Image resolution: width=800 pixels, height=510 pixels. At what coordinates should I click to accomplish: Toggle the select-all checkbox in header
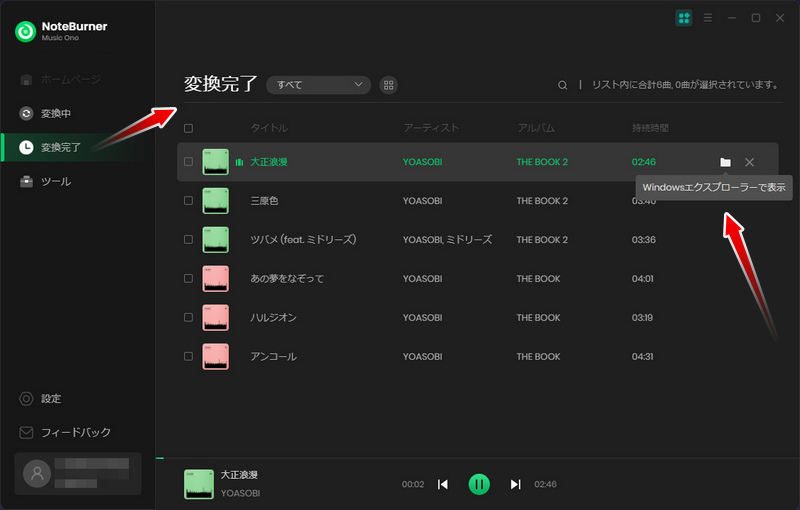click(188, 128)
